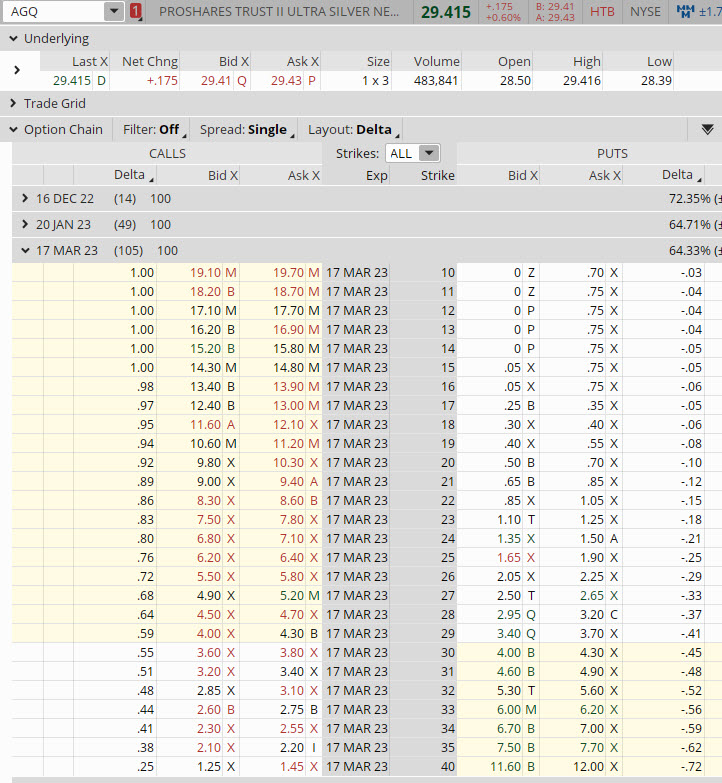Viewport: 722px width, 783px height.
Task: Click the red link number 1 icon
Action: click(137, 12)
